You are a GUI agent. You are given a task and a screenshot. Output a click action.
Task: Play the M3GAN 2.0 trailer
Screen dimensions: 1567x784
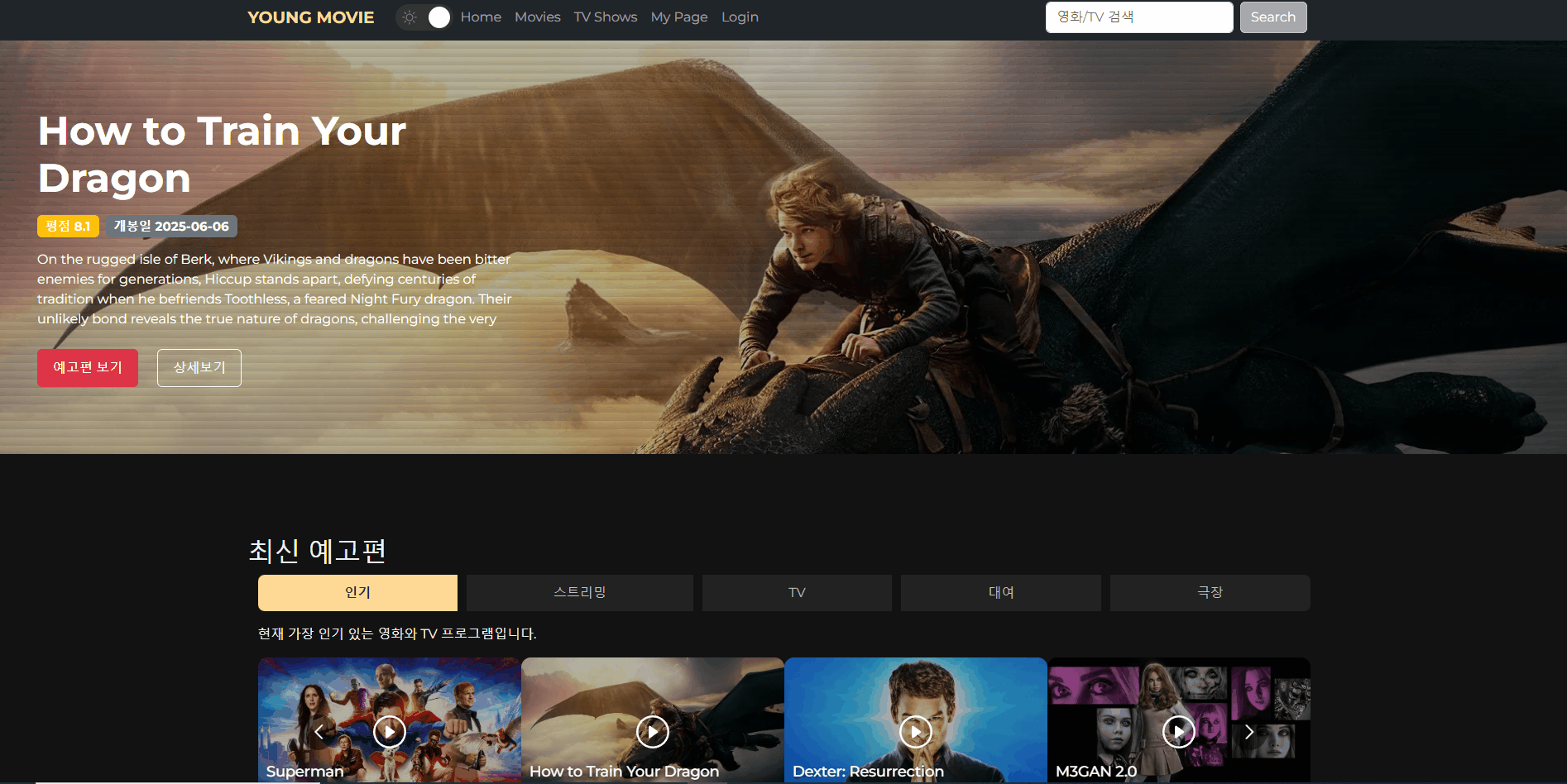point(1179,732)
